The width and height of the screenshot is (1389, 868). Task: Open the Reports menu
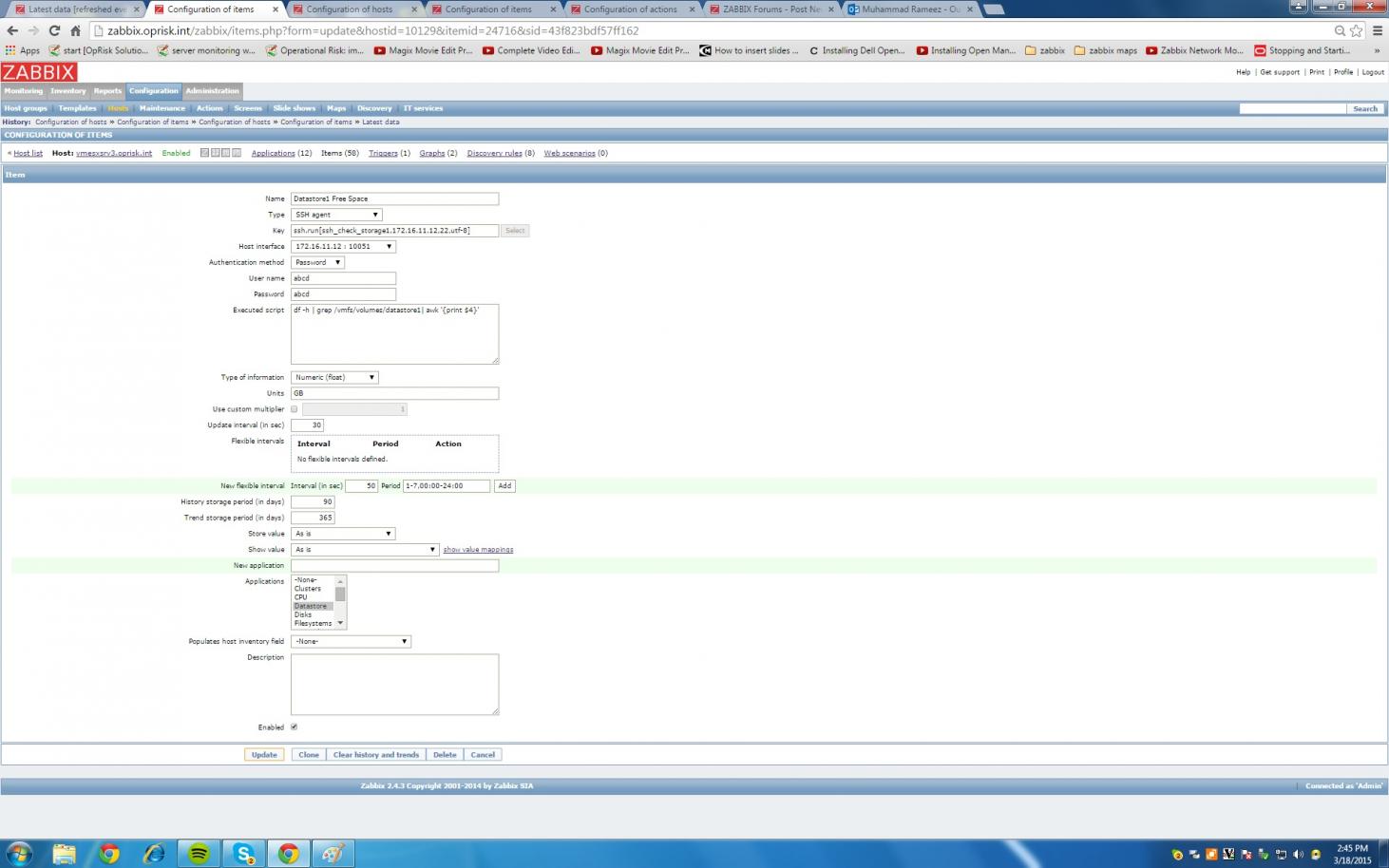click(x=107, y=91)
